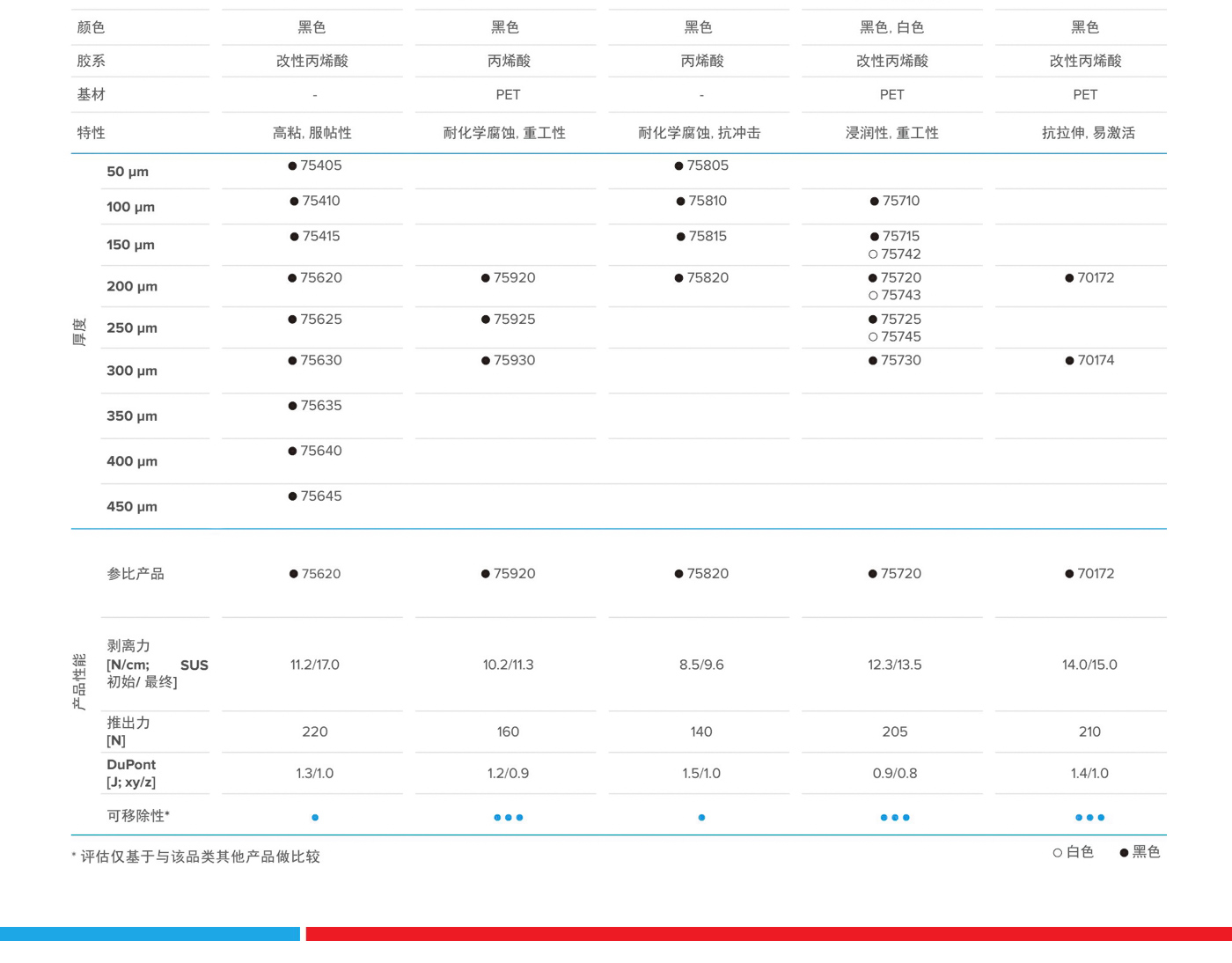Select product number 75925
Viewport: 1232px width, 963px height.
click(x=508, y=319)
